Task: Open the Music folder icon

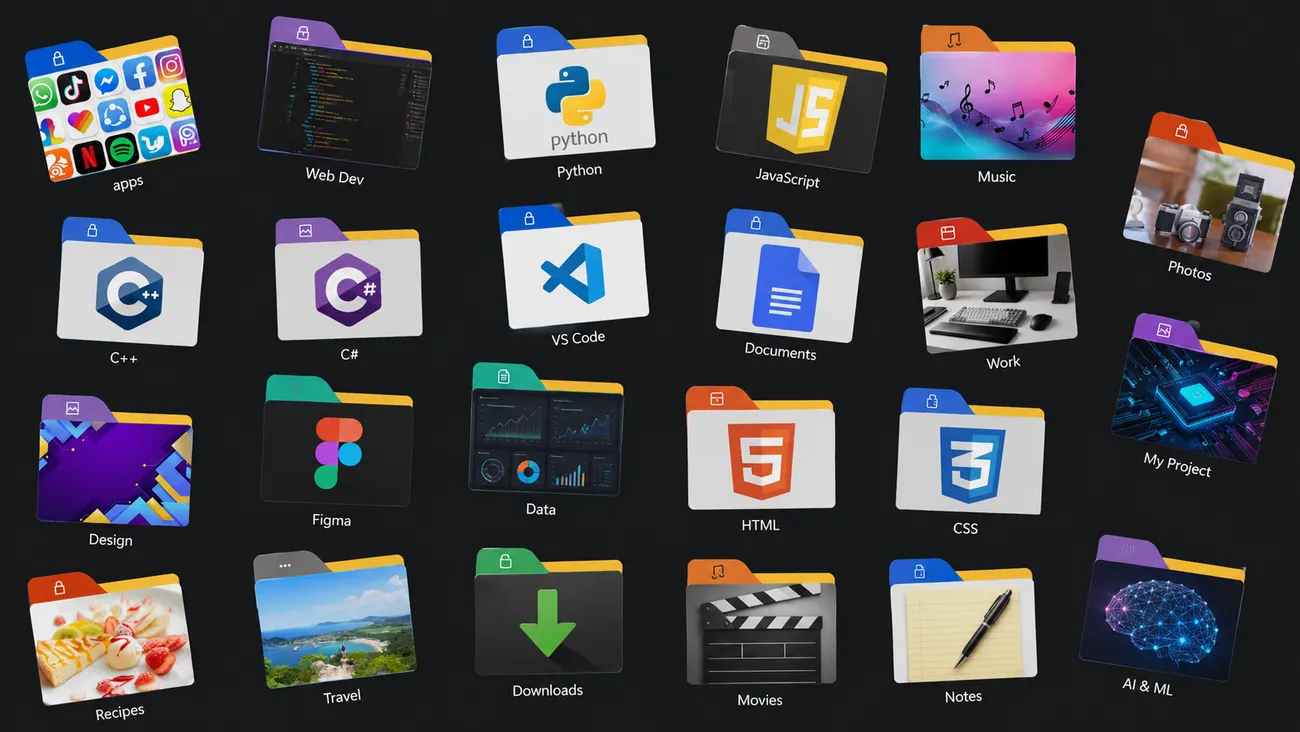Action: pyautogui.click(x=997, y=93)
